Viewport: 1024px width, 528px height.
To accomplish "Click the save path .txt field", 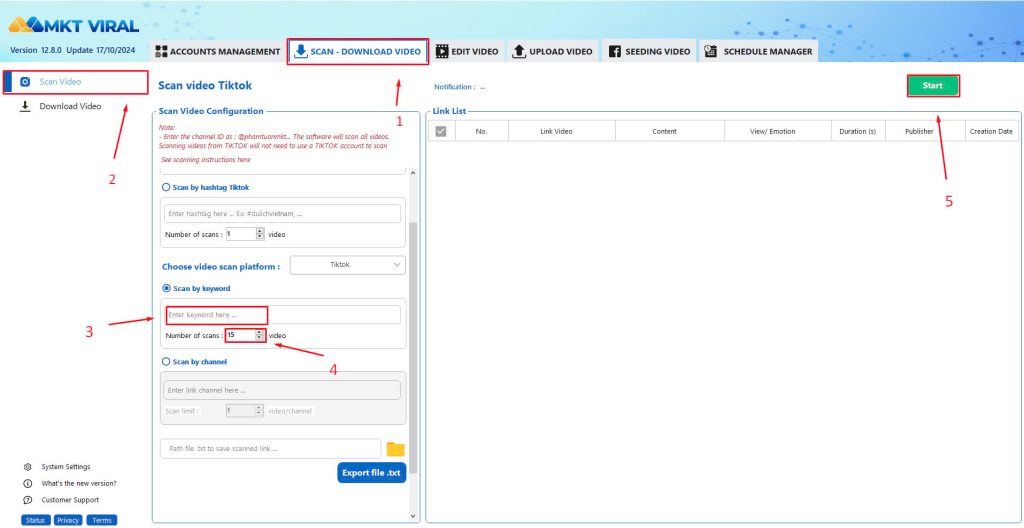I will pyautogui.click(x=270, y=449).
